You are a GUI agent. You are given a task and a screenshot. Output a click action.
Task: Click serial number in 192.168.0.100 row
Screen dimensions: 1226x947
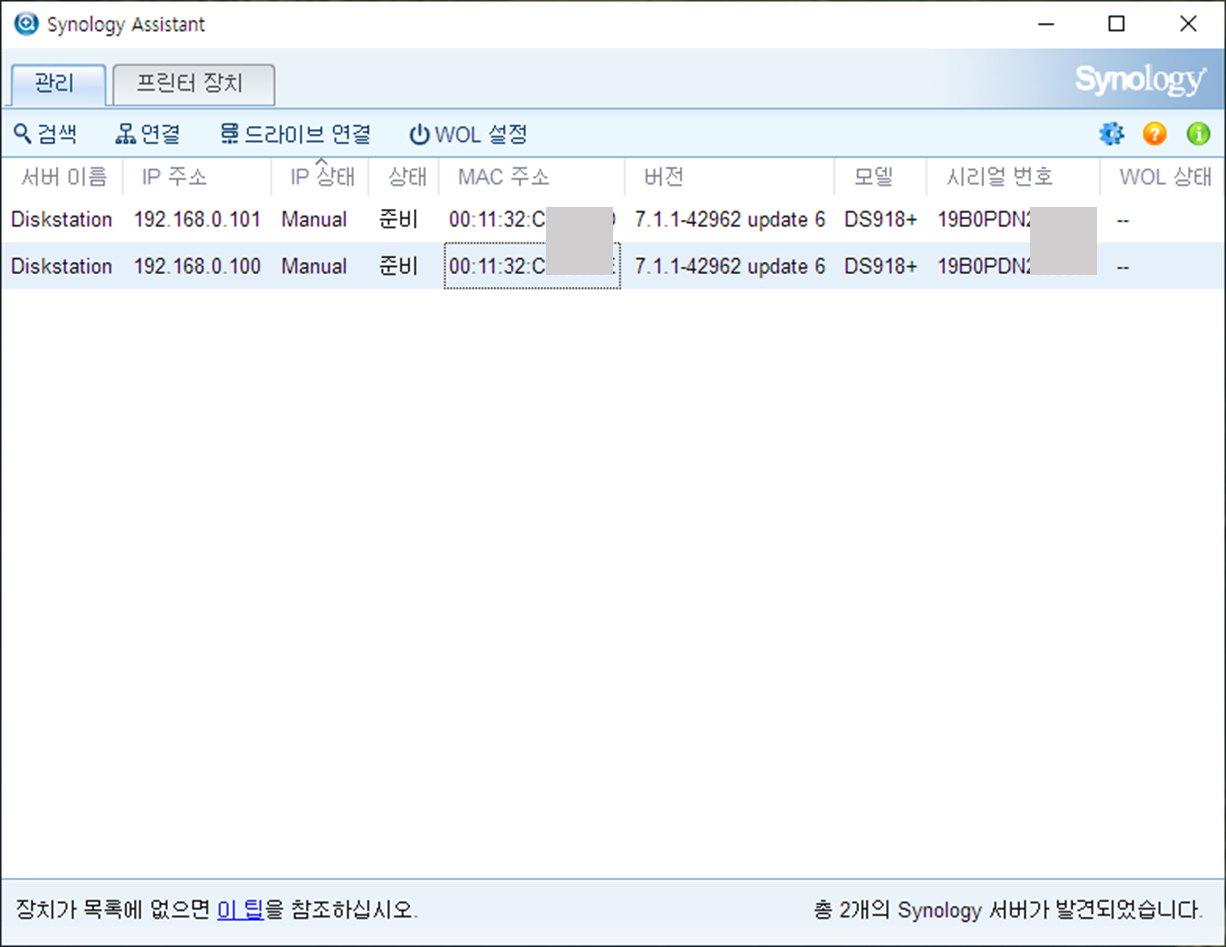pos(1016,266)
